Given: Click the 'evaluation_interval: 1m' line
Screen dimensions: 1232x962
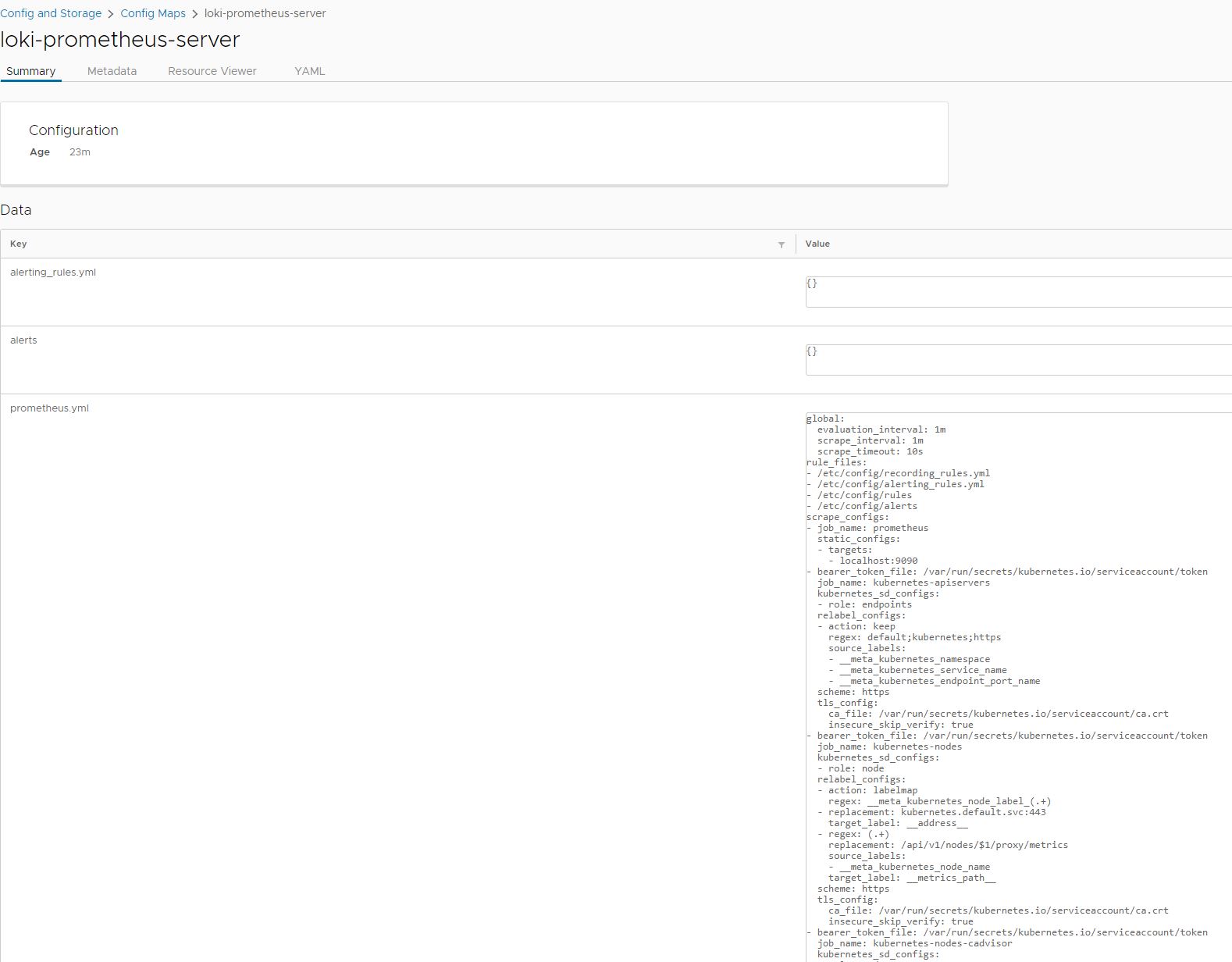Looking at the screenshot, I should tap(881, 429).
